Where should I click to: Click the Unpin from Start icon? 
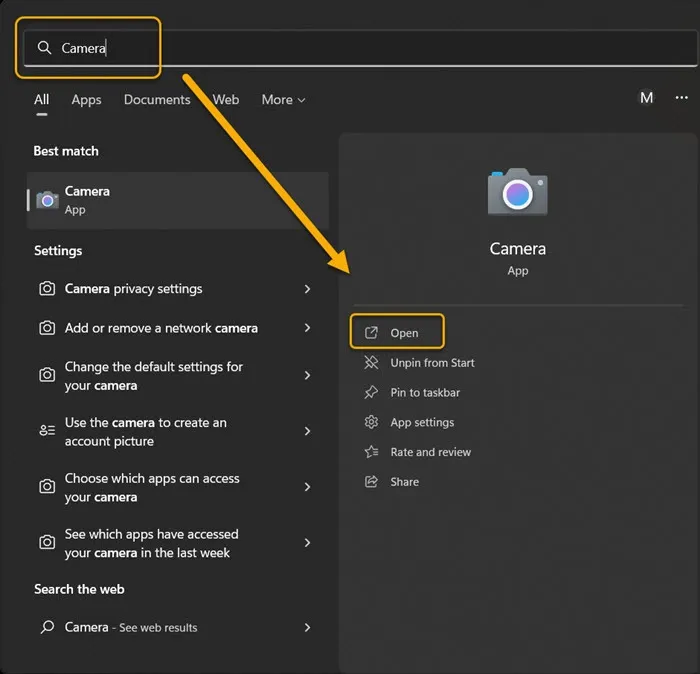372,363
